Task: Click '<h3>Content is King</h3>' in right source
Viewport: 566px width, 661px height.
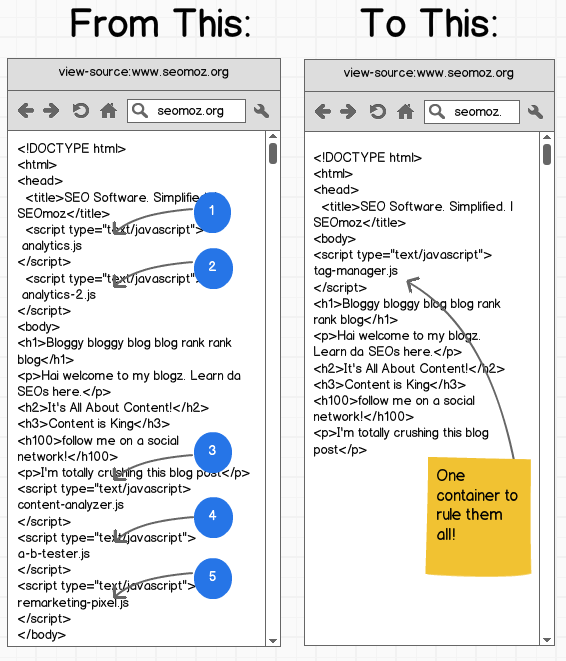Action: point(390,384)
